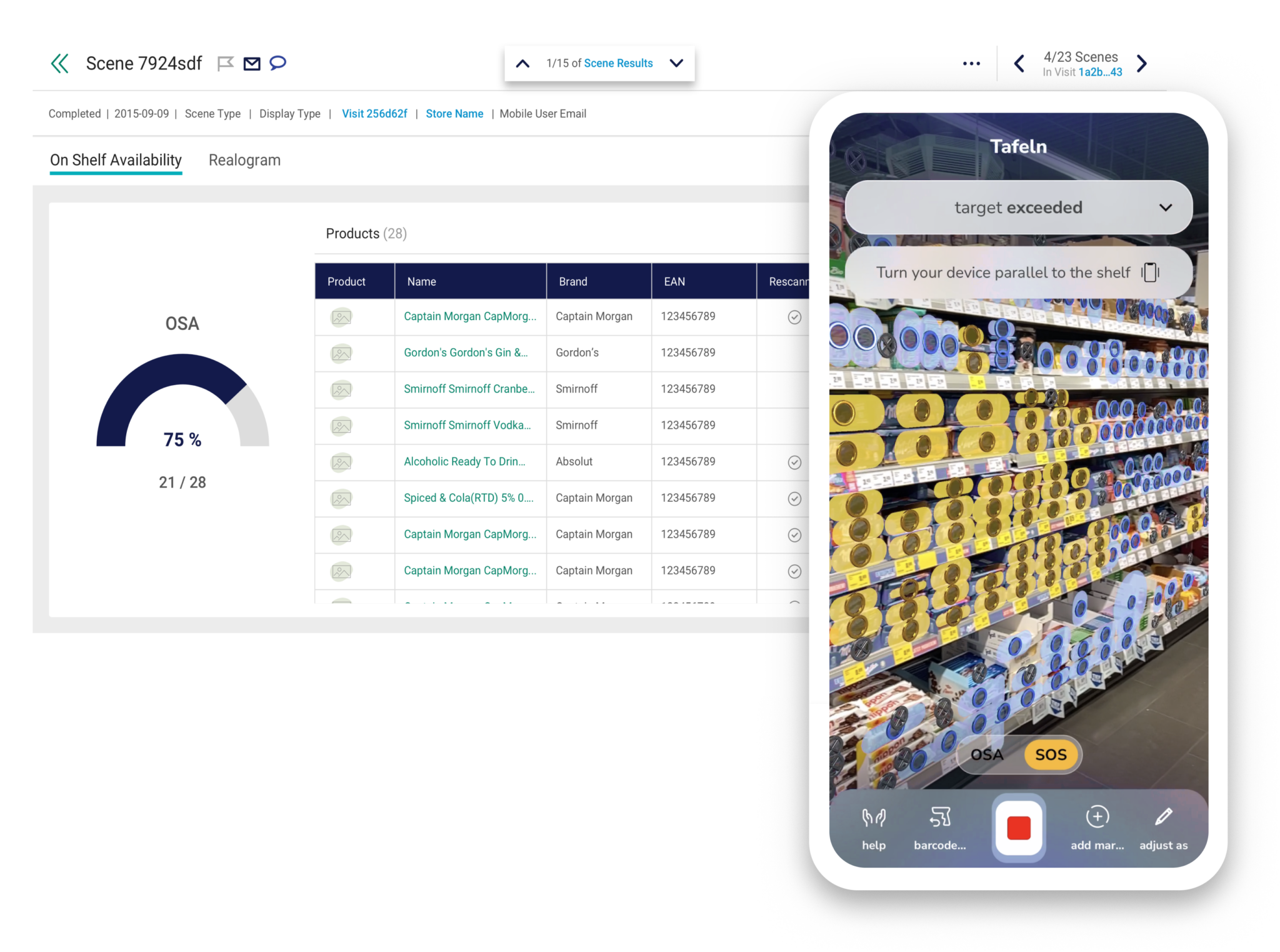This screenshot has width=1280, height=952.
Task: Select the barcode scanner icon
Action: point(940,817)
